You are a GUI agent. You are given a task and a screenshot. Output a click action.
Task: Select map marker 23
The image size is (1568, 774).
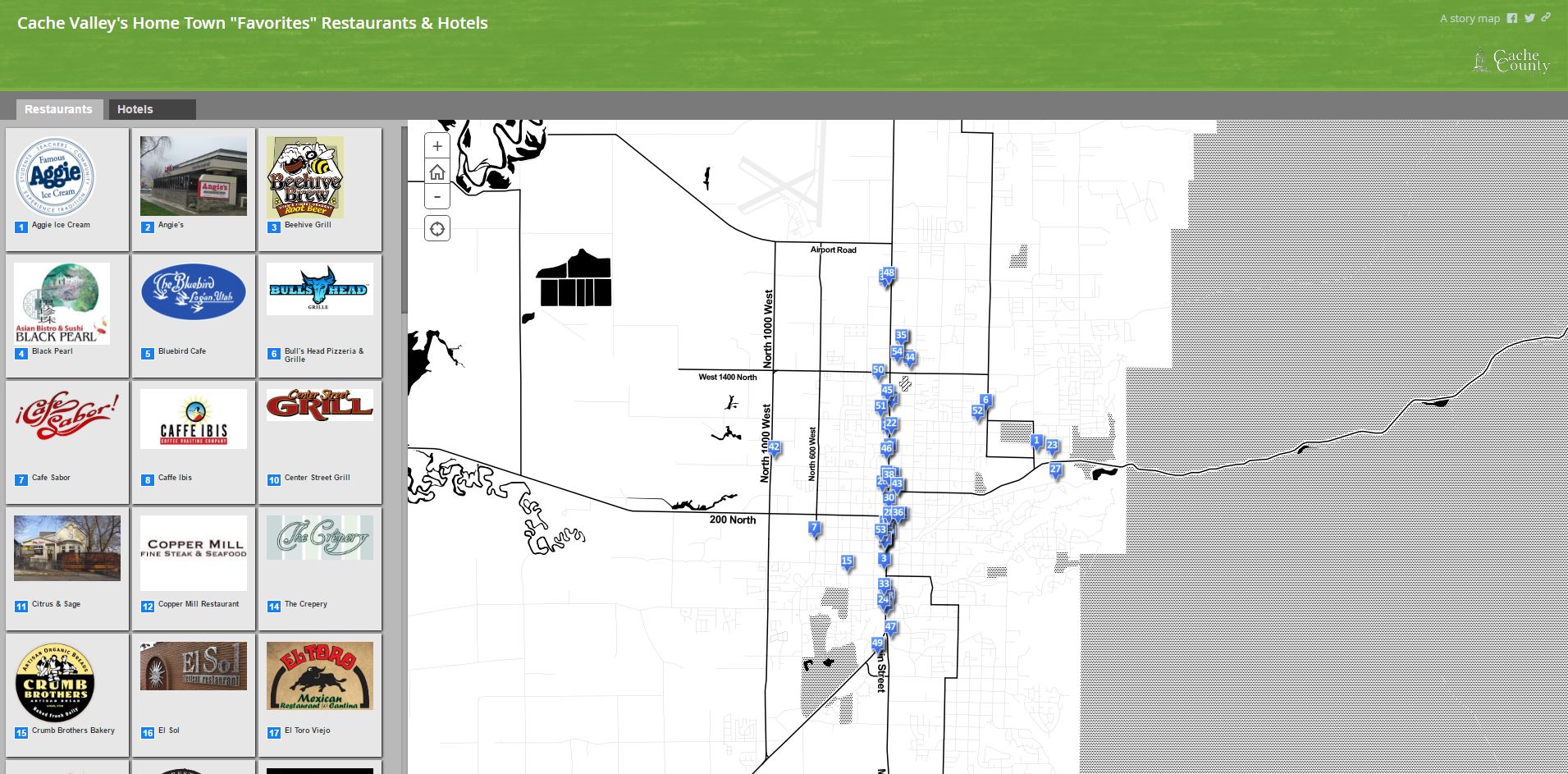(1052, 447)
